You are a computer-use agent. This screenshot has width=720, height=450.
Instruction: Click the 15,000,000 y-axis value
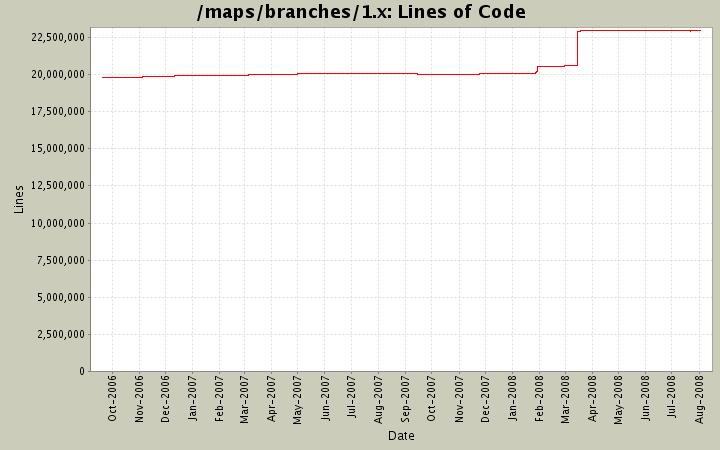[x=58, y=149]
